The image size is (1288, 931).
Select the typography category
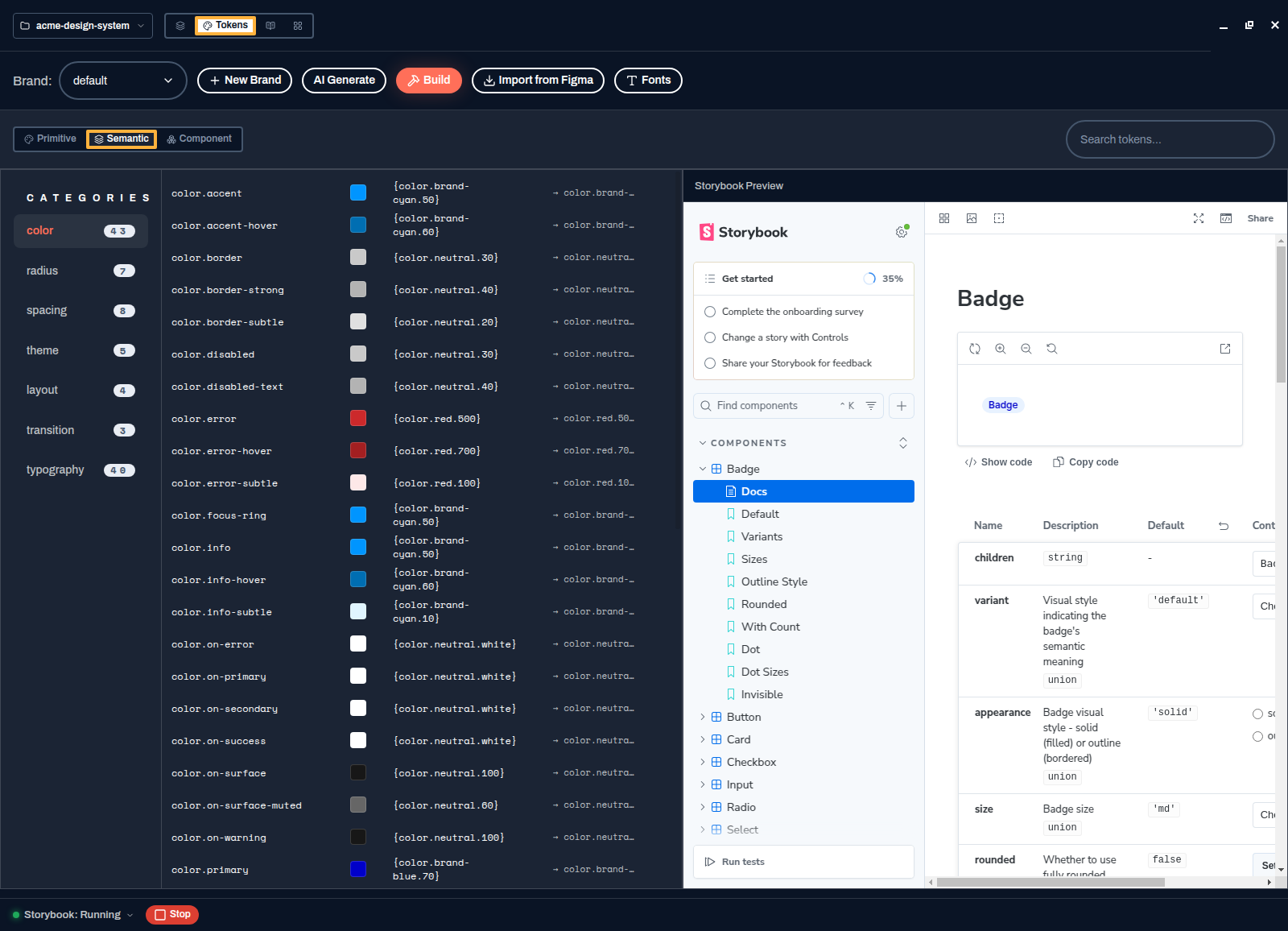[80, 470]
